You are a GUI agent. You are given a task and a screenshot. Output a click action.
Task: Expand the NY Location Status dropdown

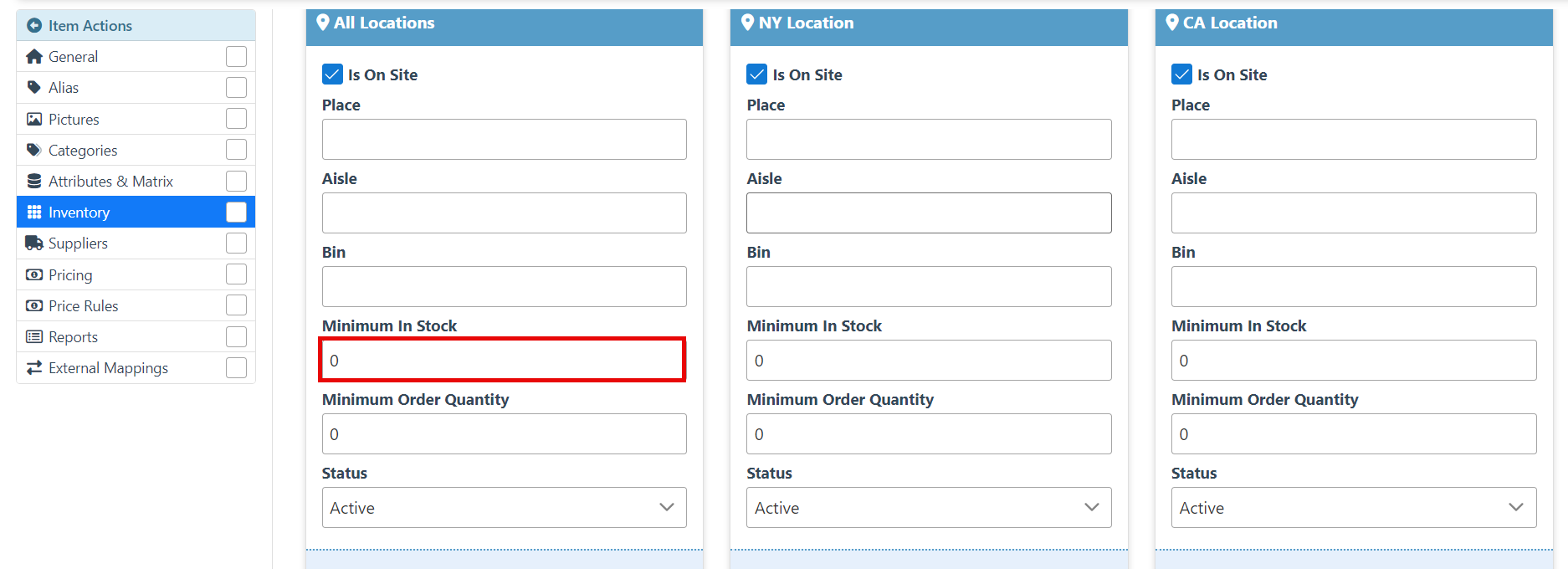(x=929, y=508)
